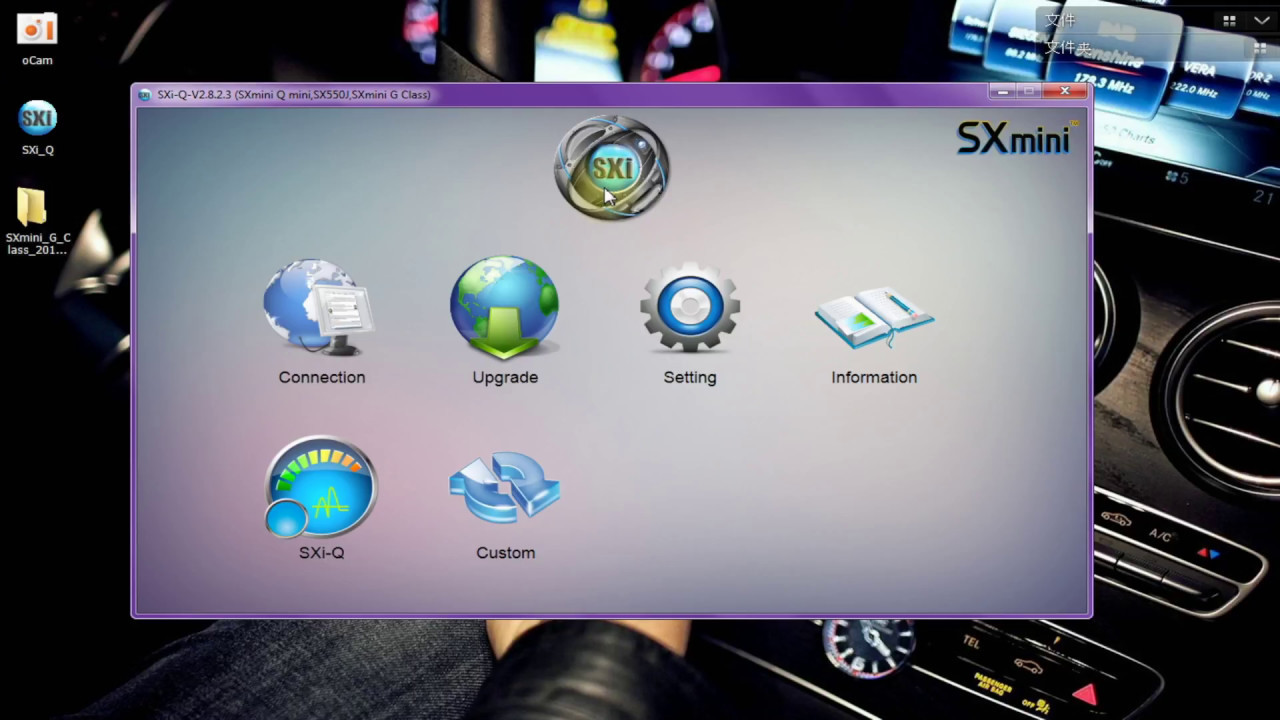Click the Setting label
Screen dimensions: 1280x720
(x=690, y=377)
